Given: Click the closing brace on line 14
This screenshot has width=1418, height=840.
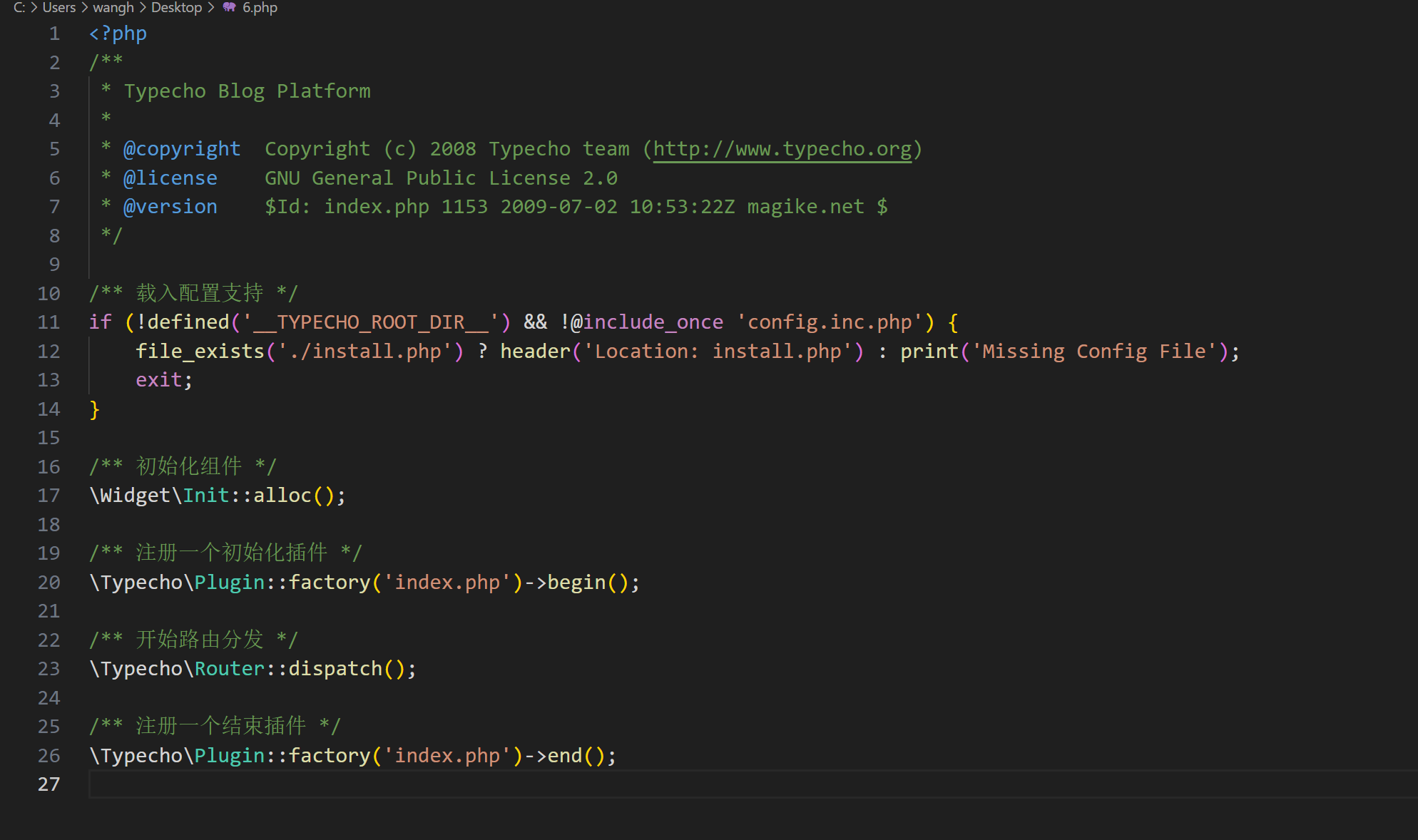Looking at the screenshot, I should pyautogui.click(x=94, y=409).
